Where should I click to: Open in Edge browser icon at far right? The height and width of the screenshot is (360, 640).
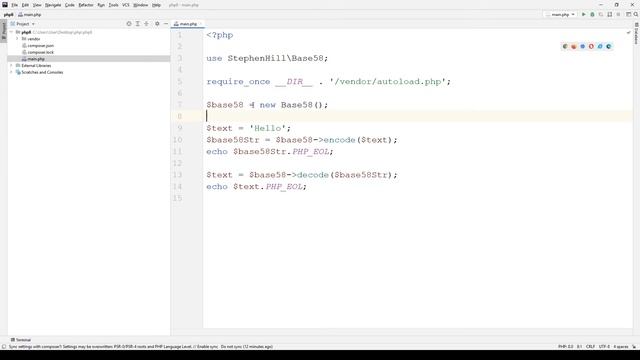[609, 47]
